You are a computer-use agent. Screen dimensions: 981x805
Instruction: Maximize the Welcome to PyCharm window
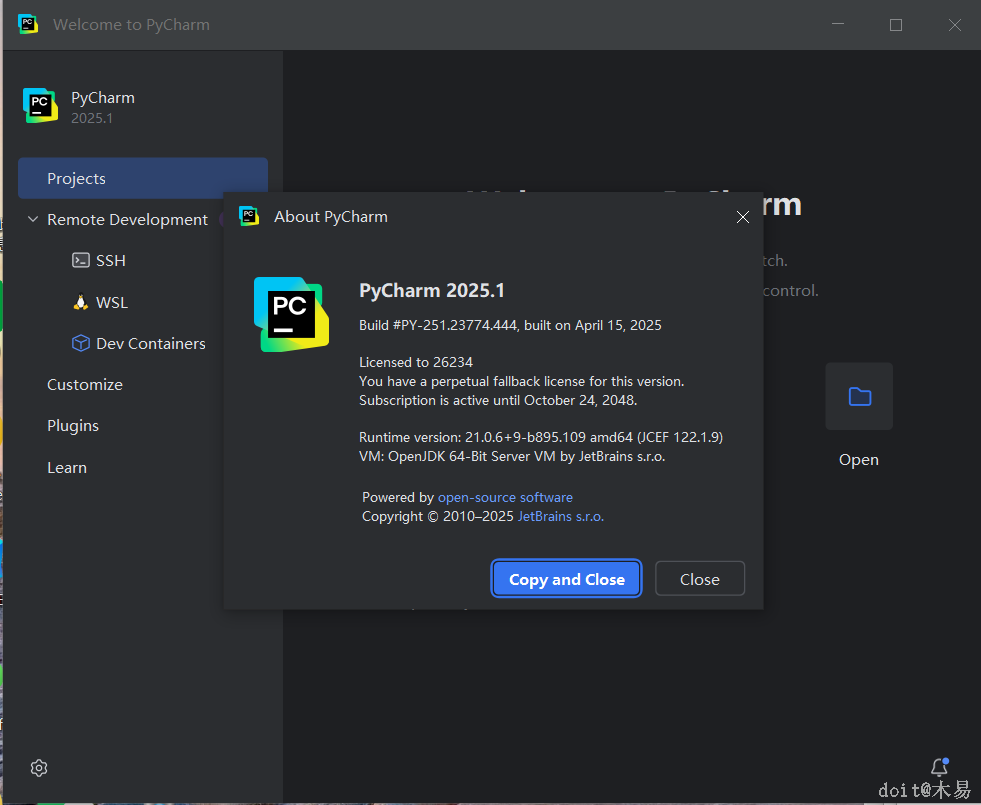[x=896, y=25]
